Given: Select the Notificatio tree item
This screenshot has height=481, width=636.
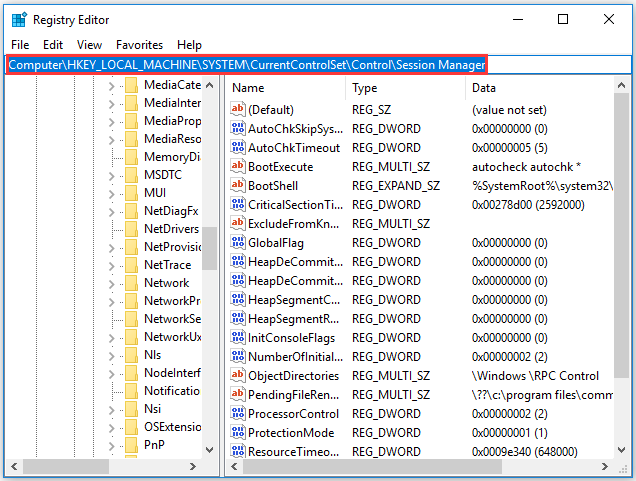Looking at the screenshot, I should (x=172, y=391).
